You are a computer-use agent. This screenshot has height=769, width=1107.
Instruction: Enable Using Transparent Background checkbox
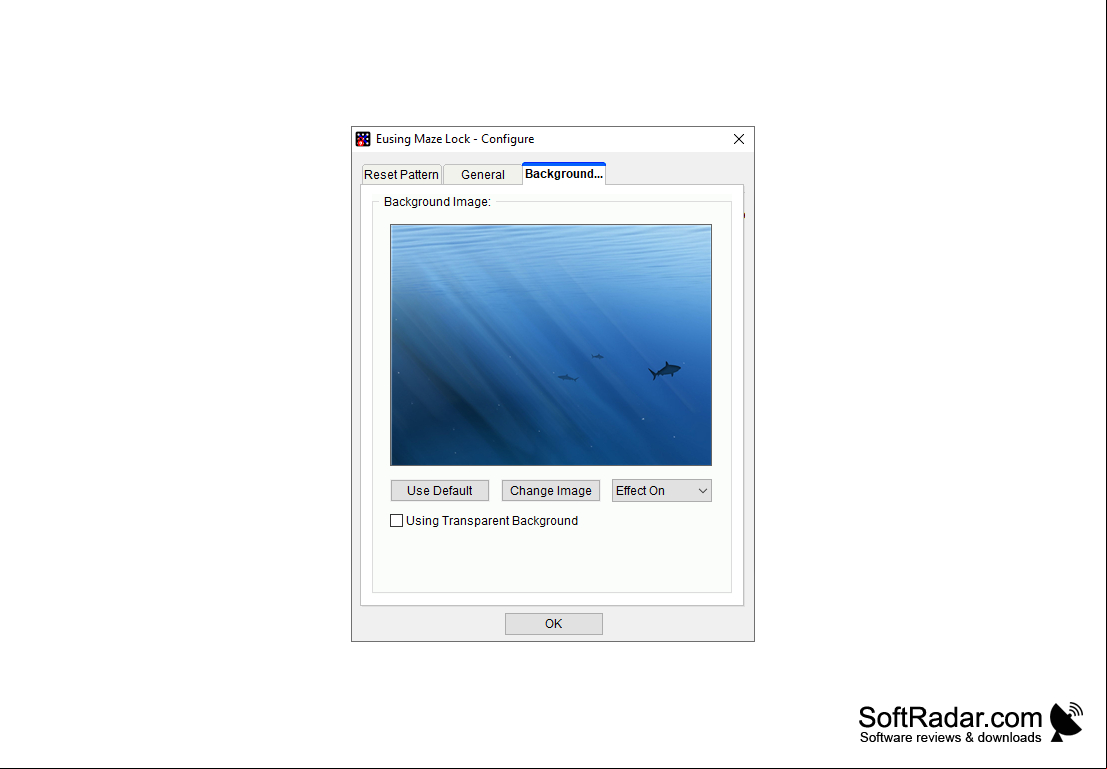click(x=397, y=520)
